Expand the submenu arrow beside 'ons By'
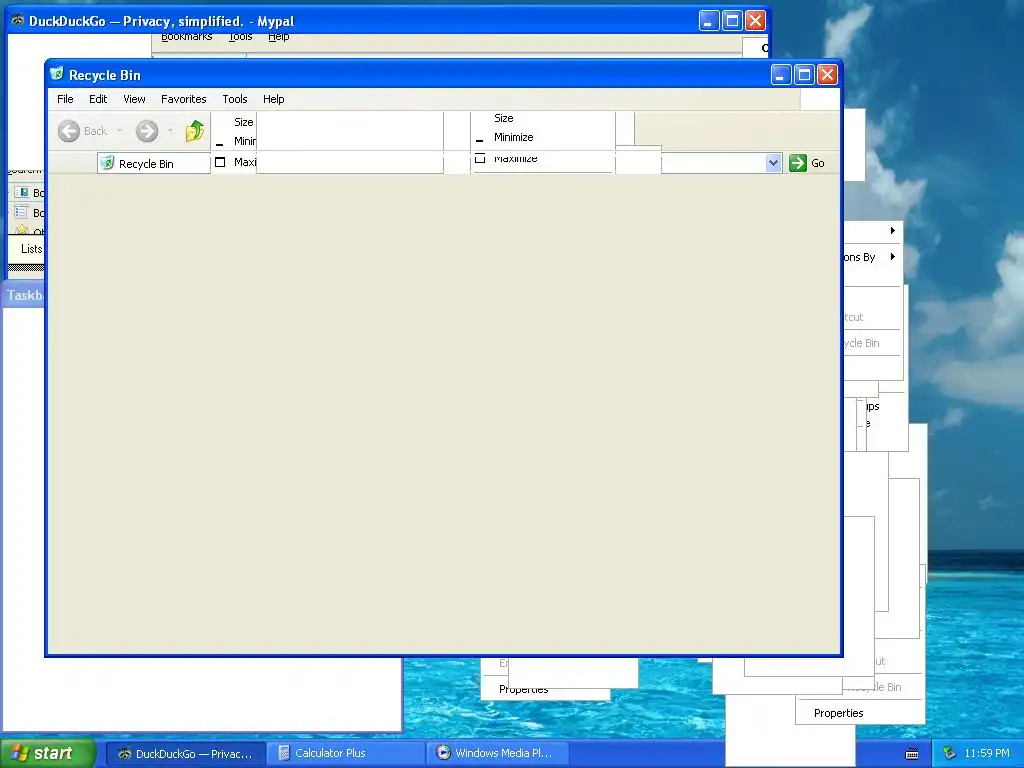The height and width of the screenshot is (768, 1024). pos(893,257)
